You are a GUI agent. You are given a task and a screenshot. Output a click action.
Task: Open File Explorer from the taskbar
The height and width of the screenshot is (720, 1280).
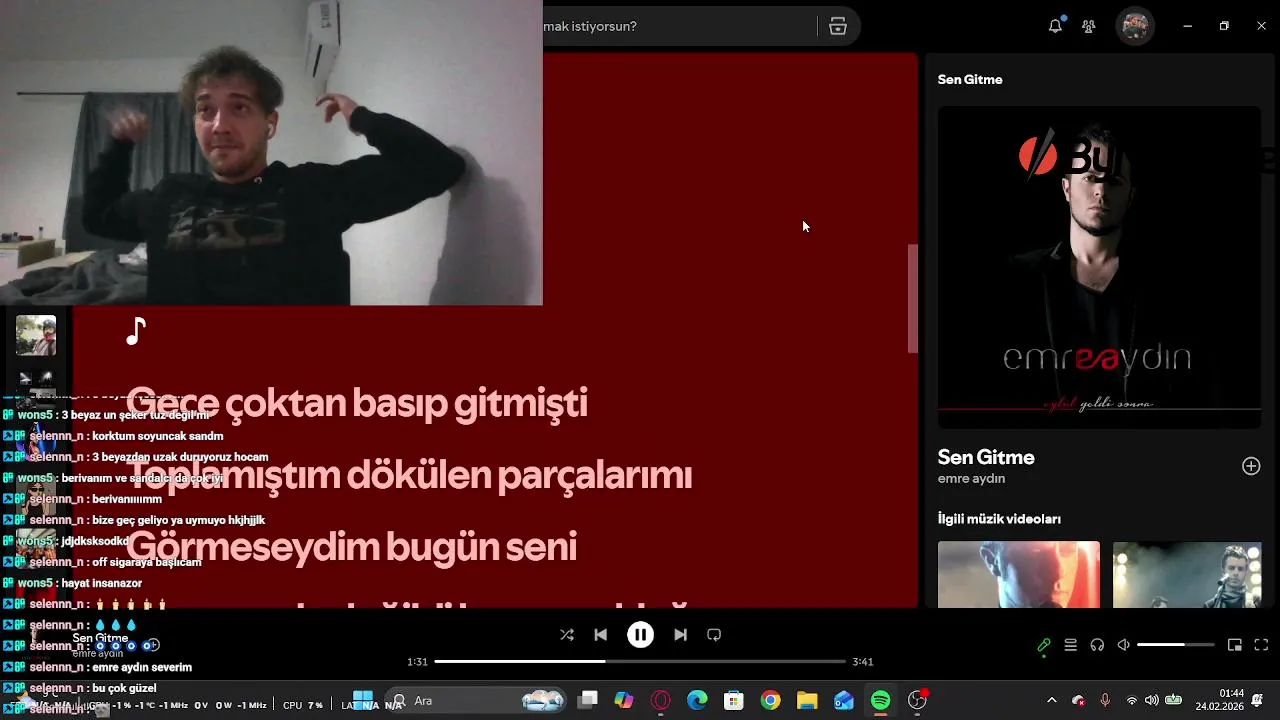(x=807, y=701)
